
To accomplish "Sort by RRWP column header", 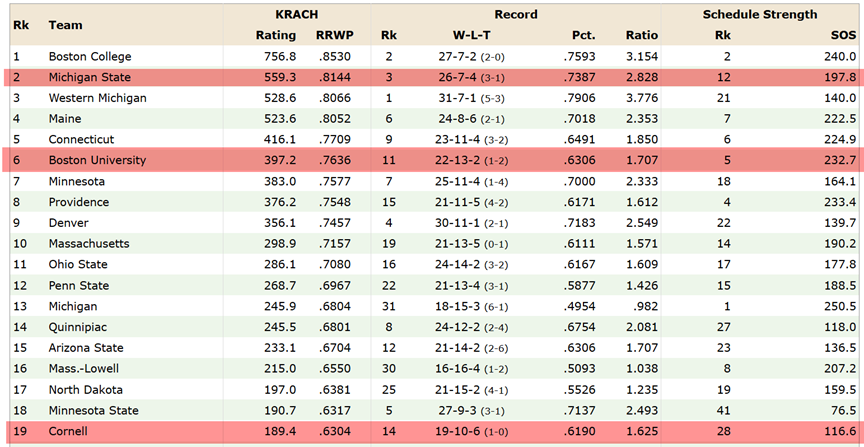I will pos(334,35).
